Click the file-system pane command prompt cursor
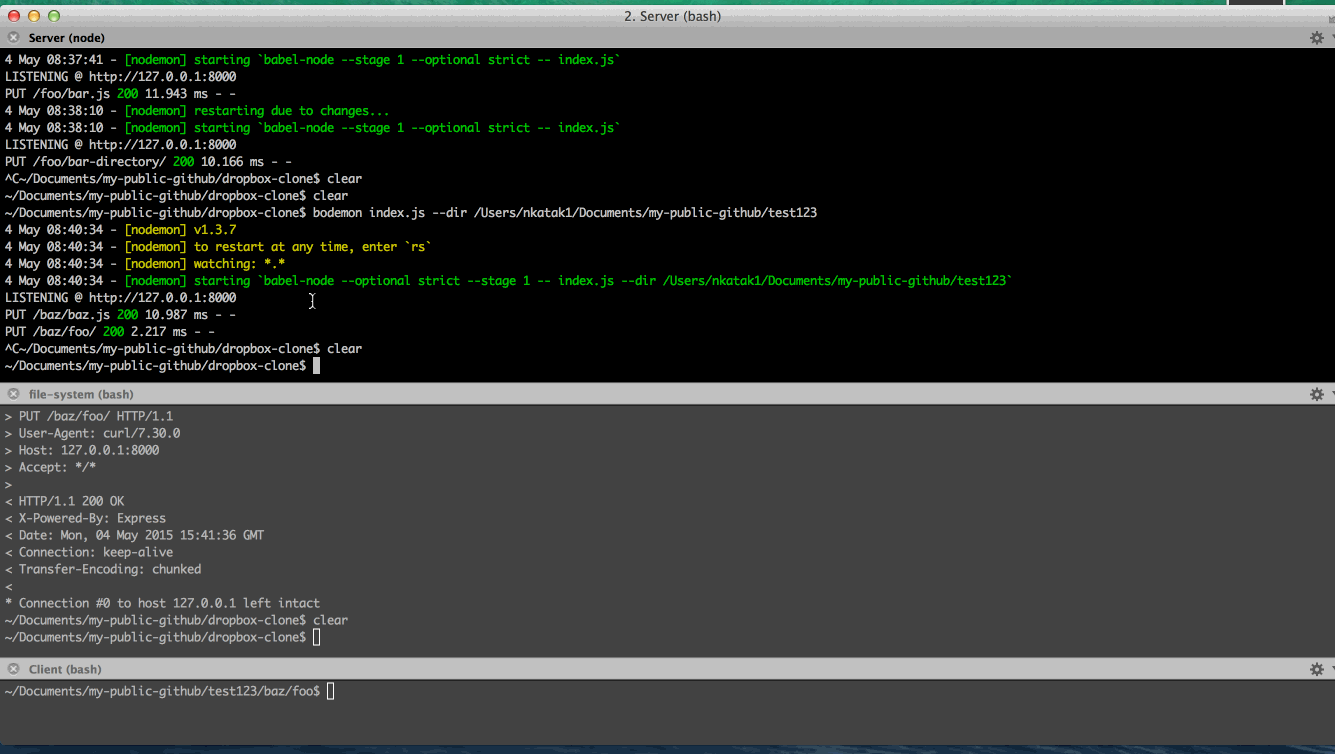The height and width of the screenshot is (754, 1335). (315, 637)
